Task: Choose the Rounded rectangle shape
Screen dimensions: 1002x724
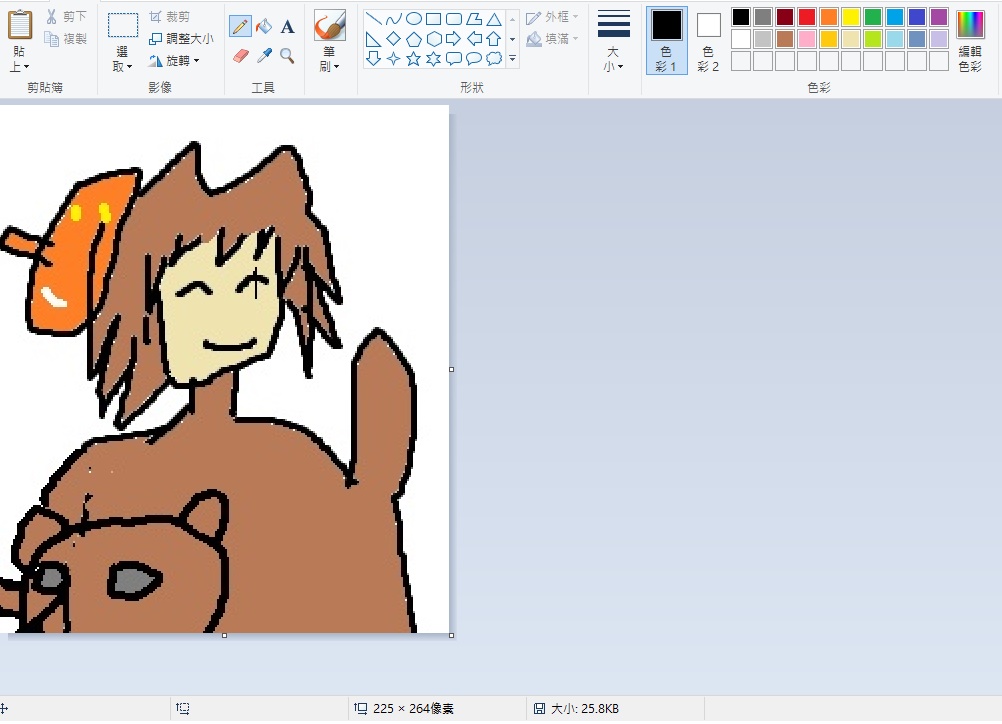Action: point(454,19)
